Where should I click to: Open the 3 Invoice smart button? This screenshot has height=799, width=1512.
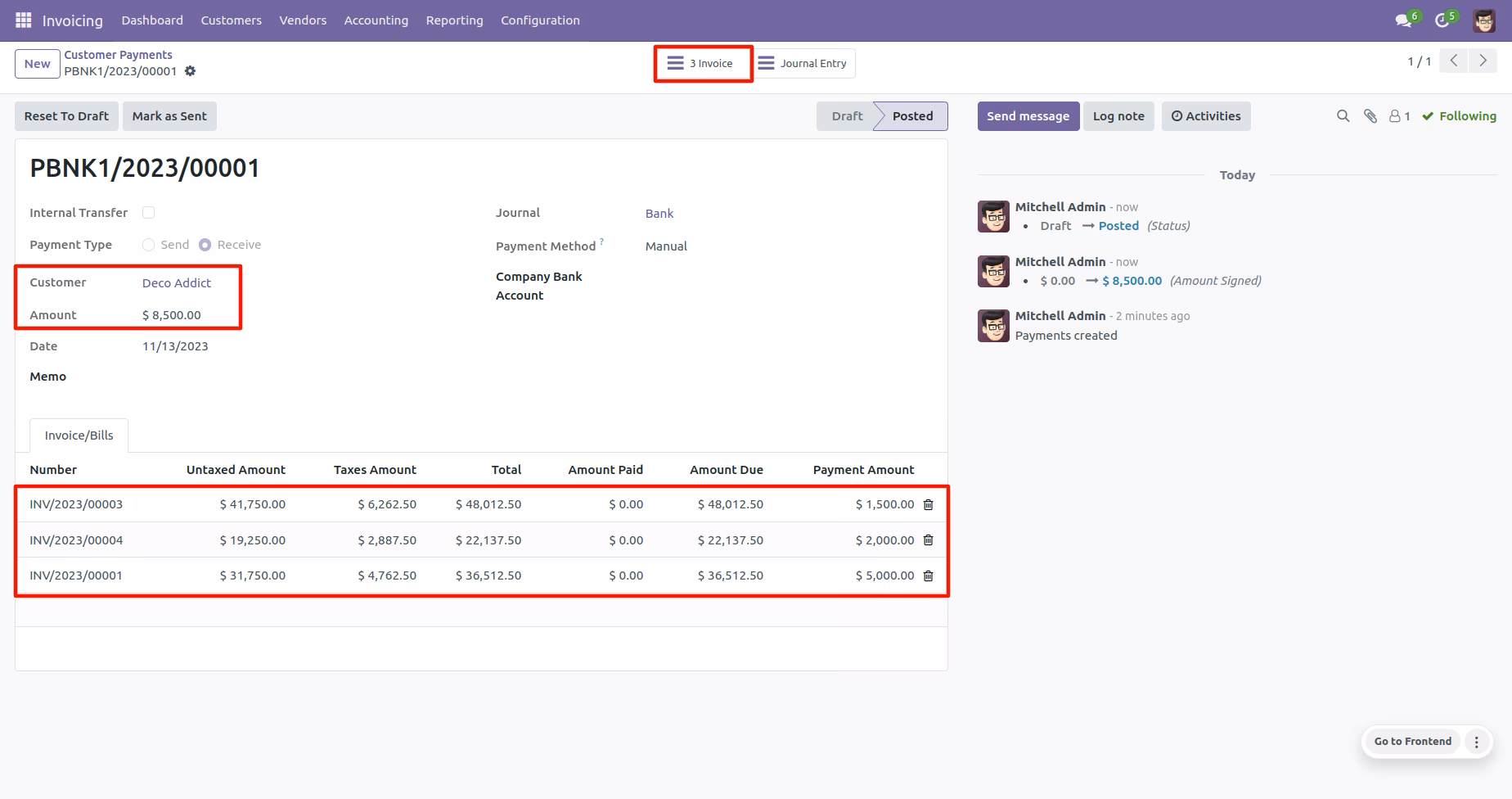(x=703, y=64)
